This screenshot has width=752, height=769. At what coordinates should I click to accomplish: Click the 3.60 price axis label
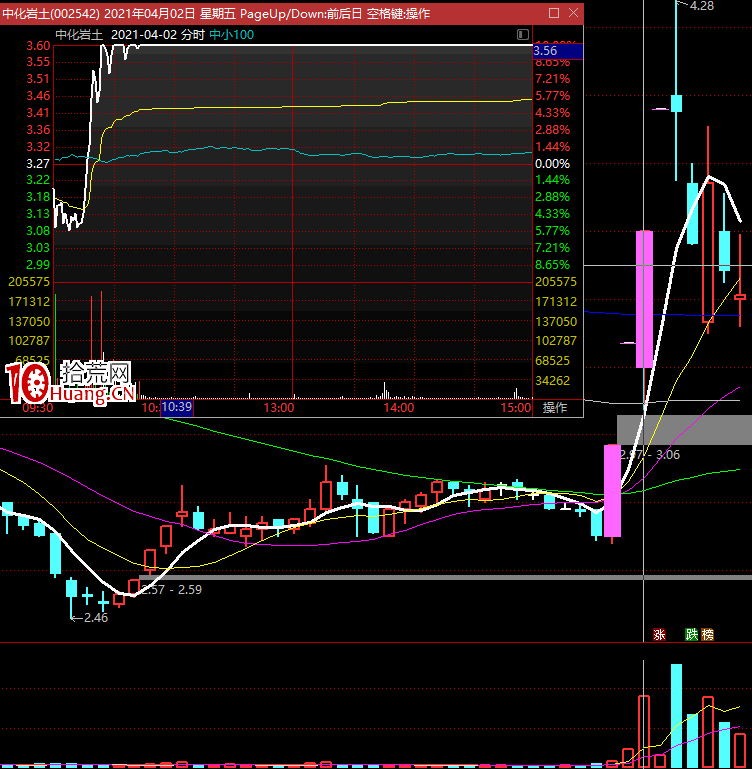click(x=38, y=46)
